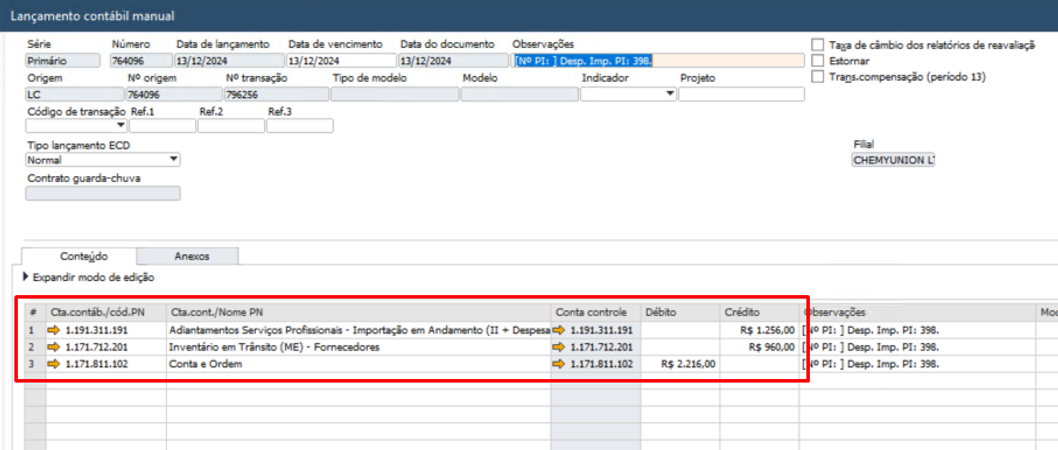The image size is (1058, 450).
Task: Toggle the Estornar checkbox
Action: point(818,61)
